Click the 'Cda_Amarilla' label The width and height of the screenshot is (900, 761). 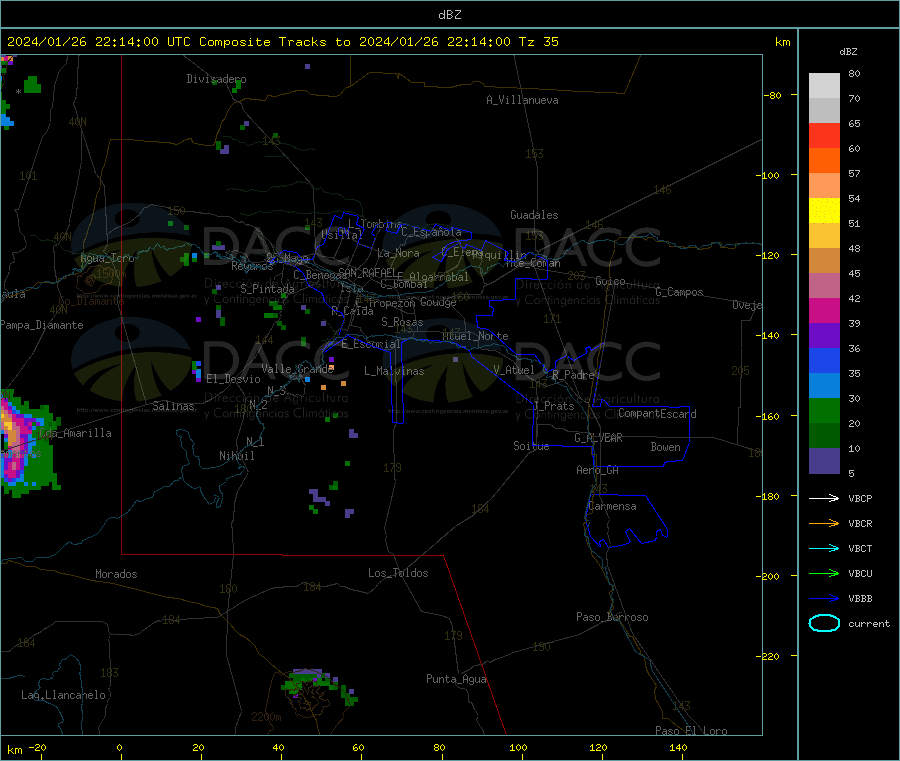pos(75,433)
